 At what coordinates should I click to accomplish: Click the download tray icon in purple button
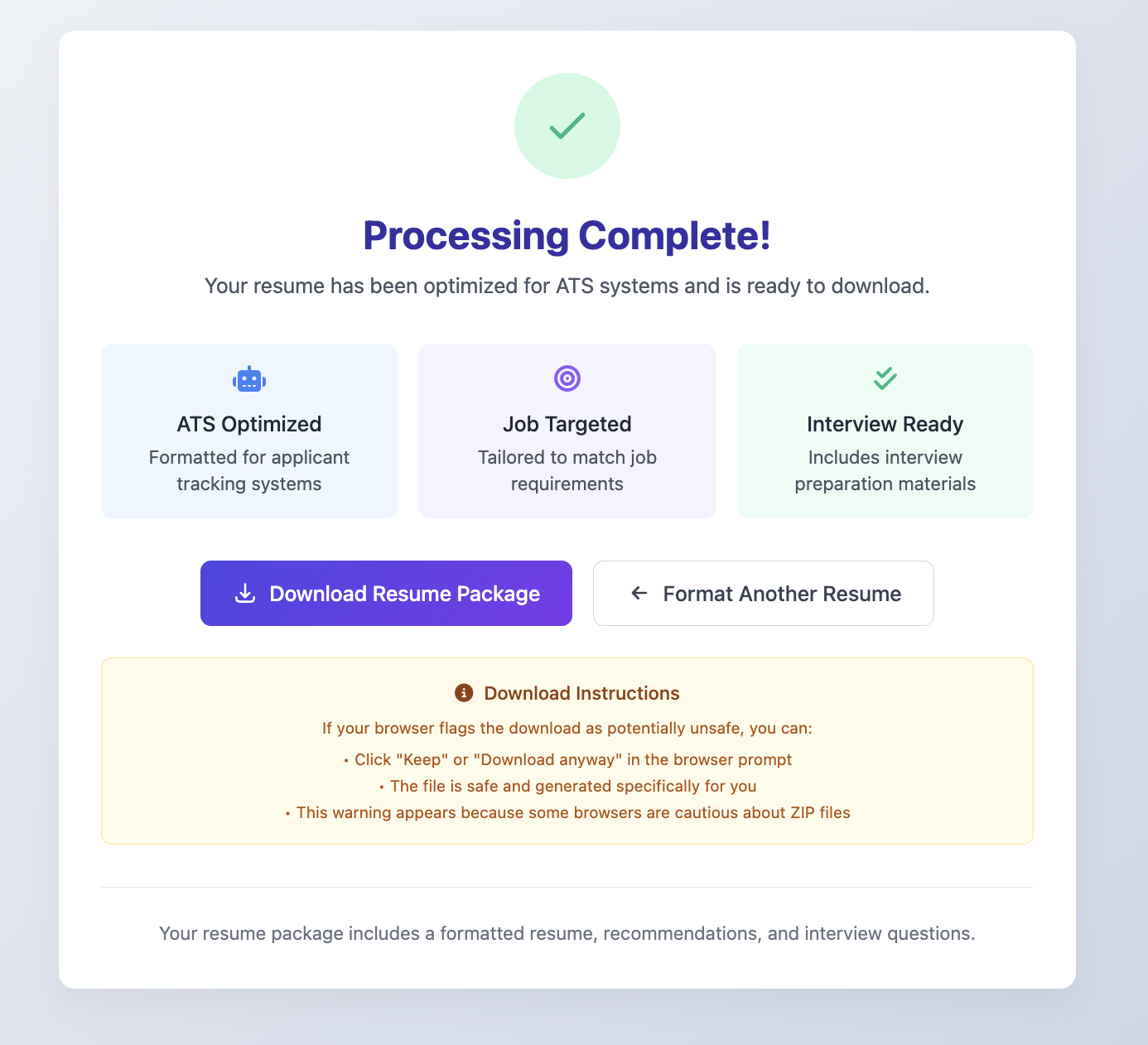pyautogui.click(x=245, y=594)
